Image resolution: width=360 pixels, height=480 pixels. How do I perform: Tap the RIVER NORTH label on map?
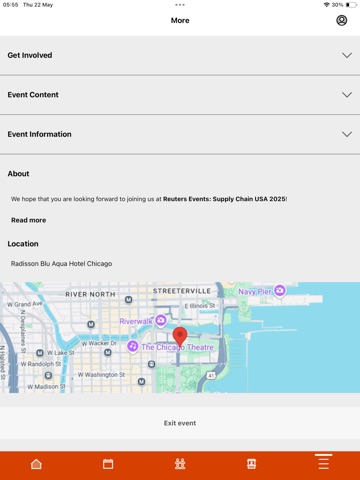point(90,294)
